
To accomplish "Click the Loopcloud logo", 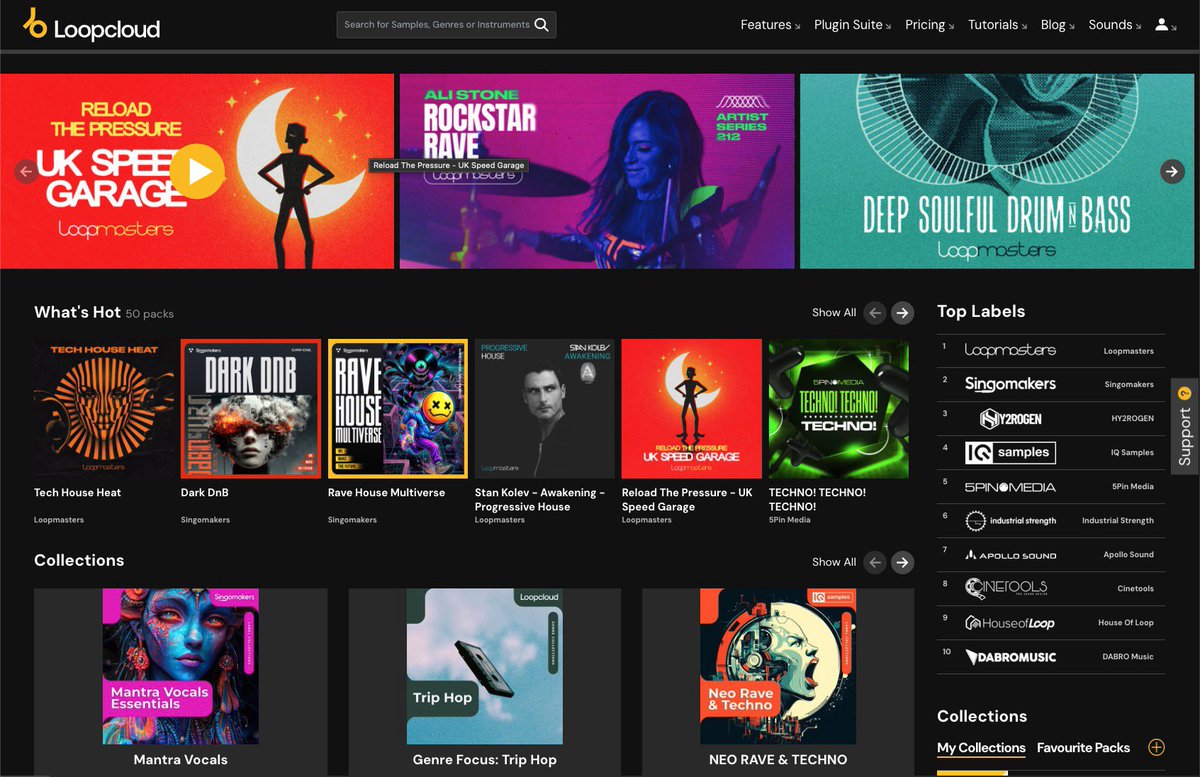I will tap(92, 24).
